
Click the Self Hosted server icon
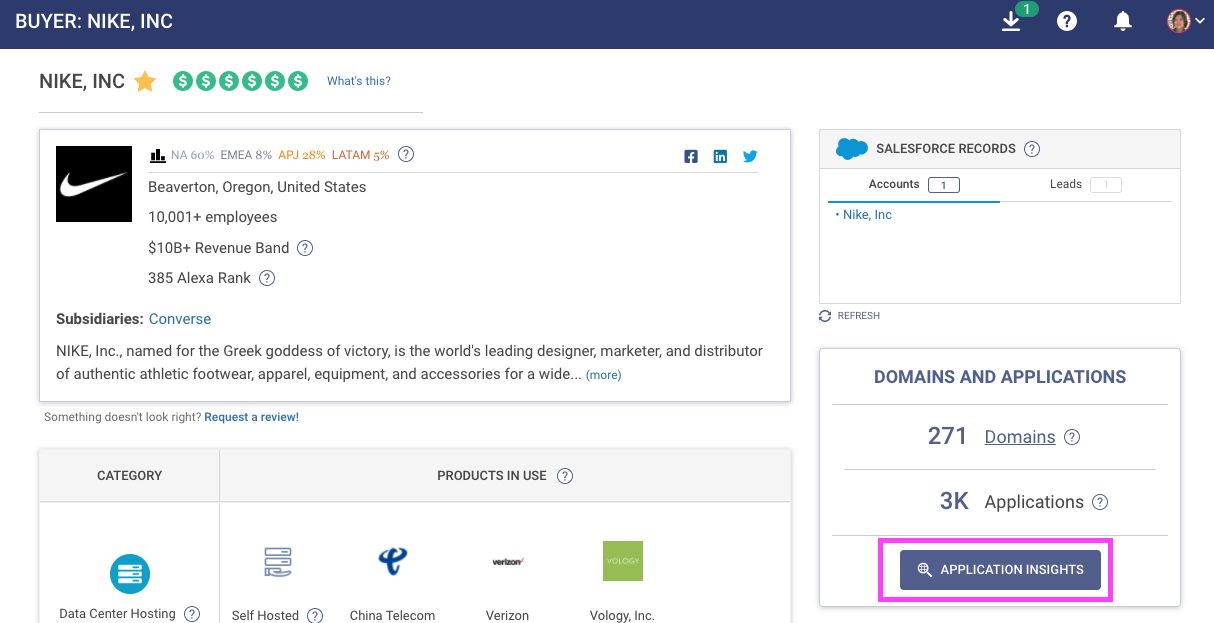point(278,562)
